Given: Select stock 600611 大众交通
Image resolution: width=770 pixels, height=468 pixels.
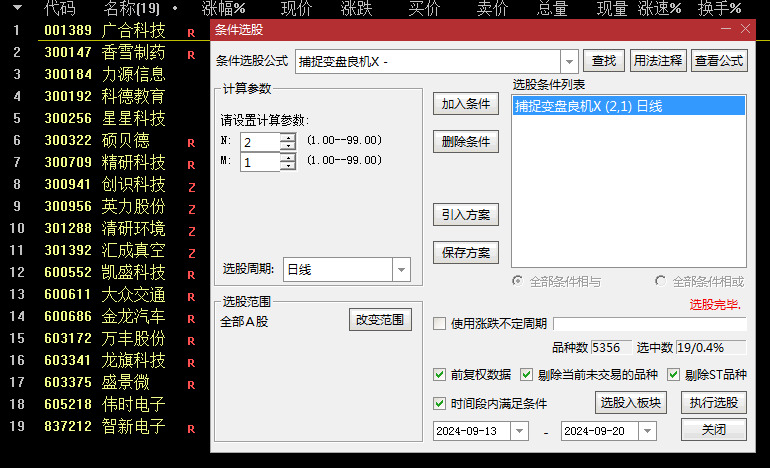Looking at the screenshot, I should [x=105, y=294].
